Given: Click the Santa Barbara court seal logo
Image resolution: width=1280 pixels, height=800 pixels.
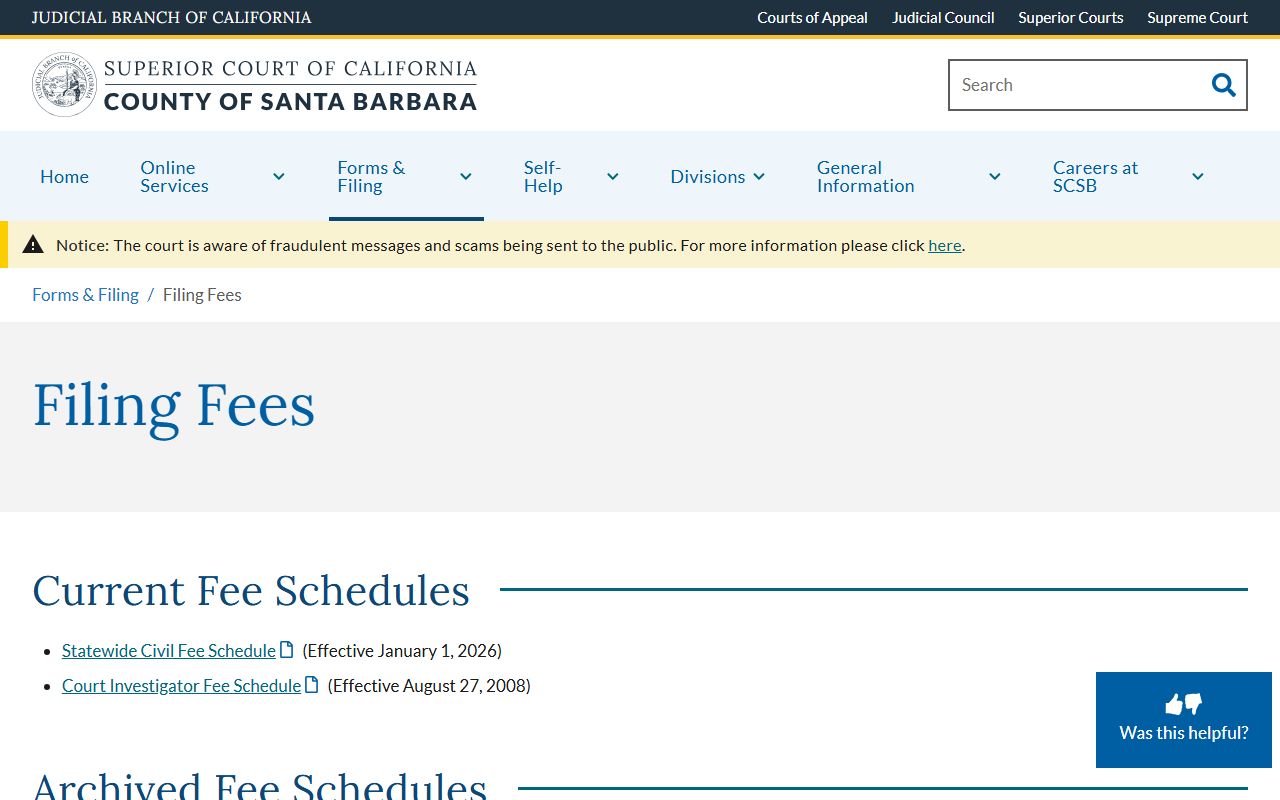Looking at the screenshot, I should [x=65, y=85].
